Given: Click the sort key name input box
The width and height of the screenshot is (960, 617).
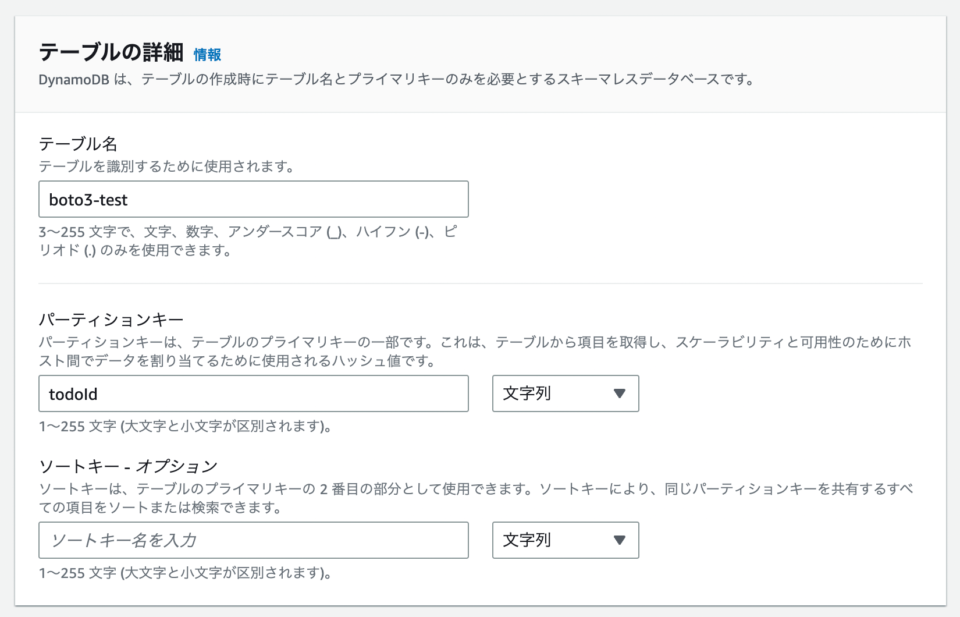Looking at the screenshot, I should 253,540.
